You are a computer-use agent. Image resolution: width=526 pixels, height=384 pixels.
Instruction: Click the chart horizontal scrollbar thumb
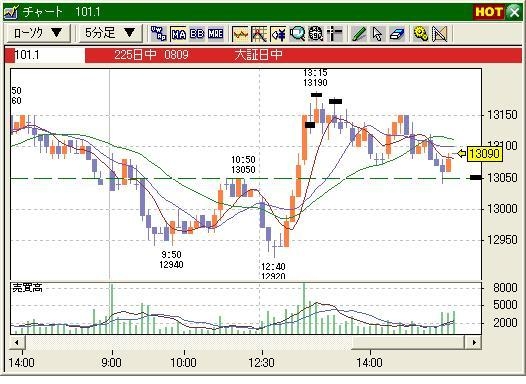pyautogui.click(x=409, y=342)
